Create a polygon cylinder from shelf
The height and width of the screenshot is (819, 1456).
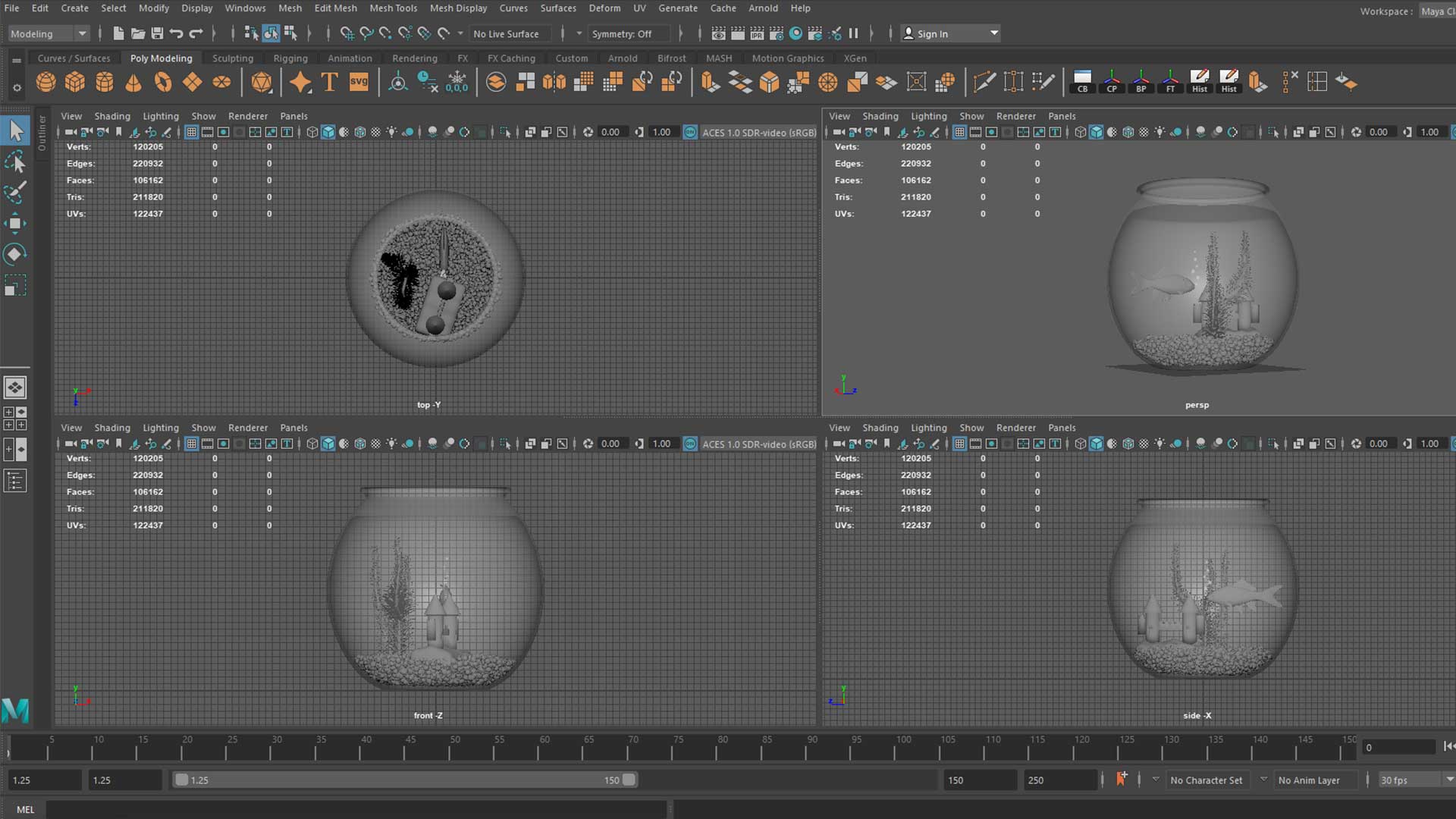click(x=105, y=82)
